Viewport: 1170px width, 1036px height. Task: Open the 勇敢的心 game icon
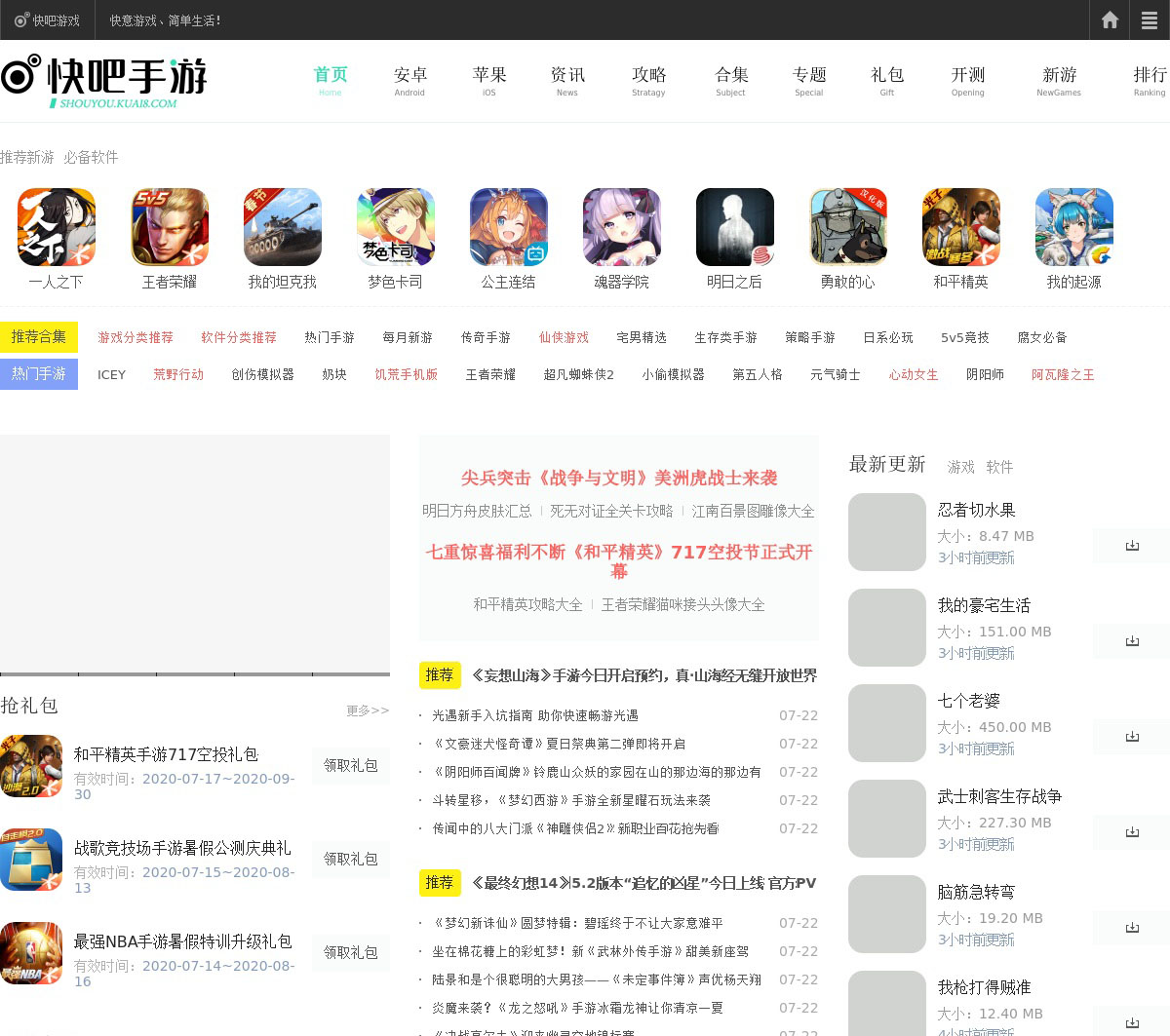pyautogui.click(x=848, y=227)
